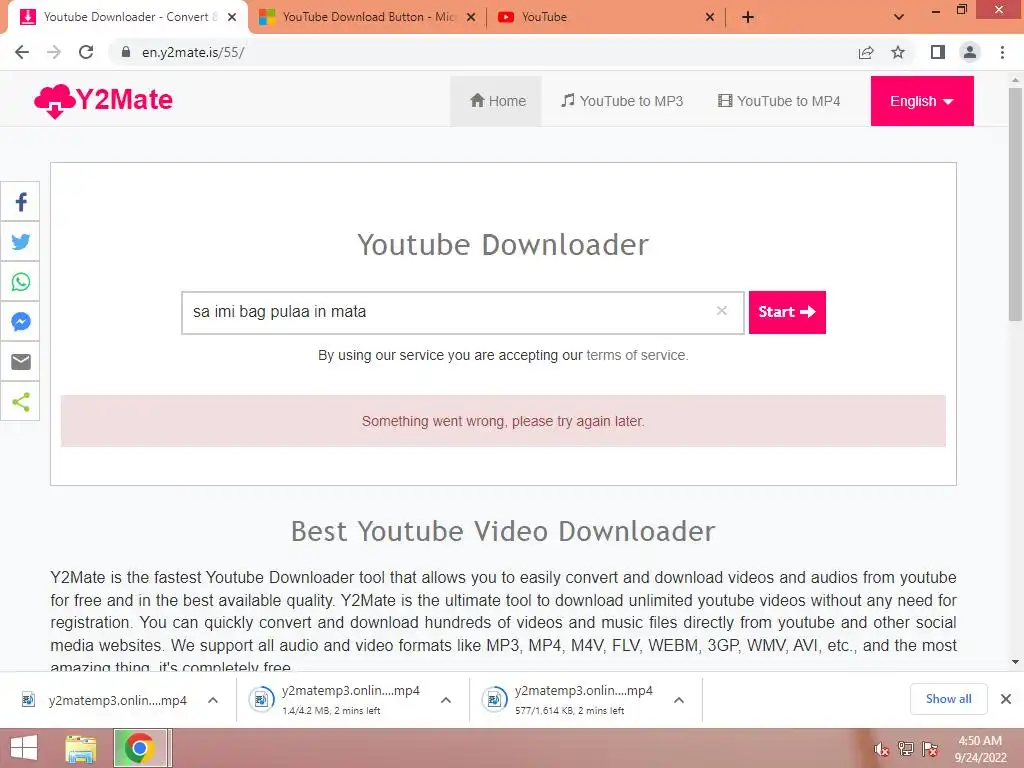Click the Y2Mate logo
Viewport: 1024px width, 768px height.
coord(103,101)
